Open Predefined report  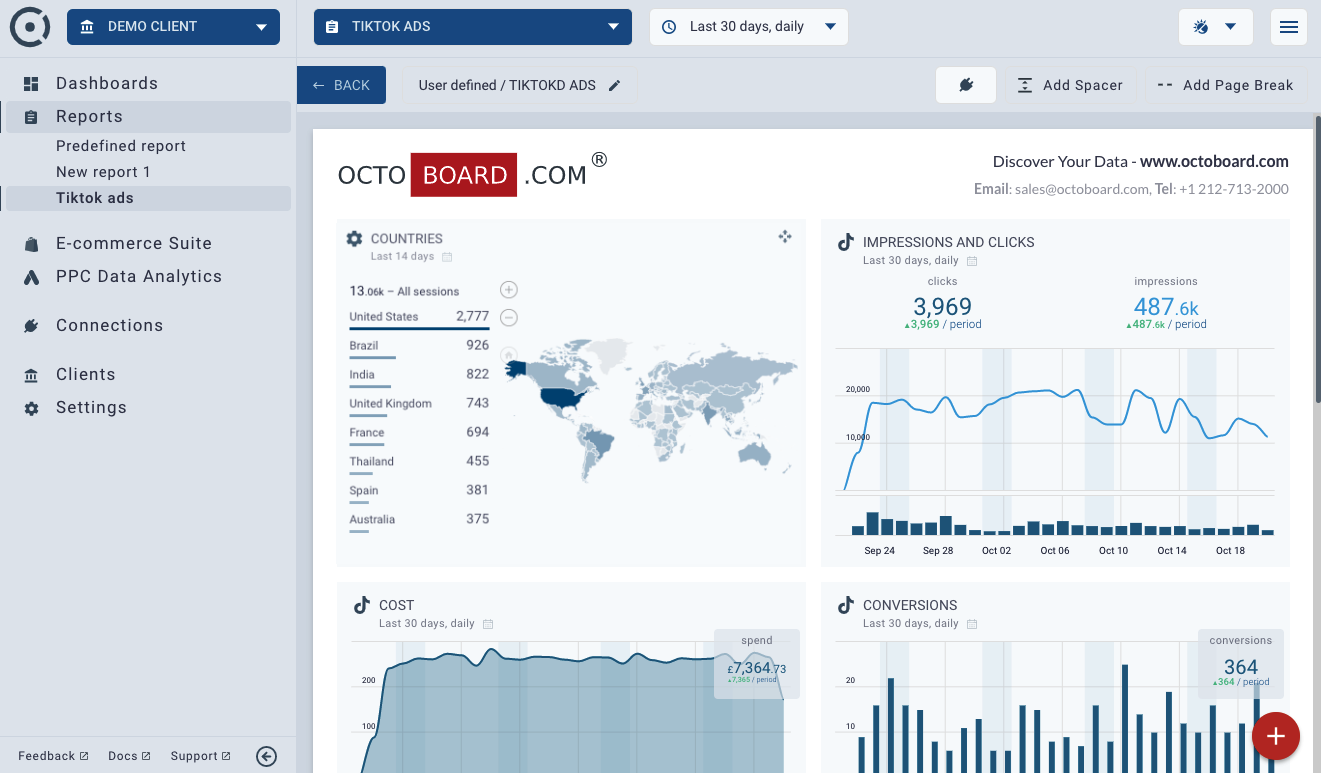[x=121, y=146]
